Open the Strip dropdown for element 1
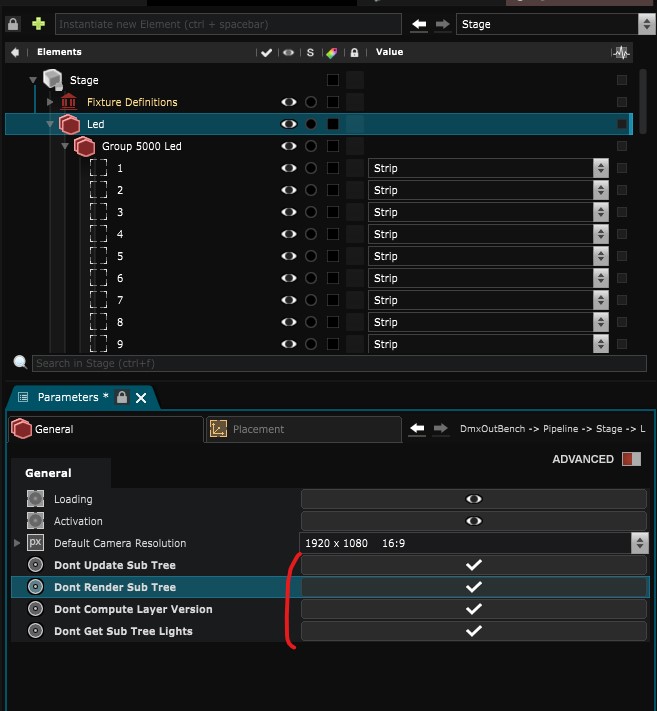Image resolution: width=657 pixels, height=711 pixels. pos(600,168)
